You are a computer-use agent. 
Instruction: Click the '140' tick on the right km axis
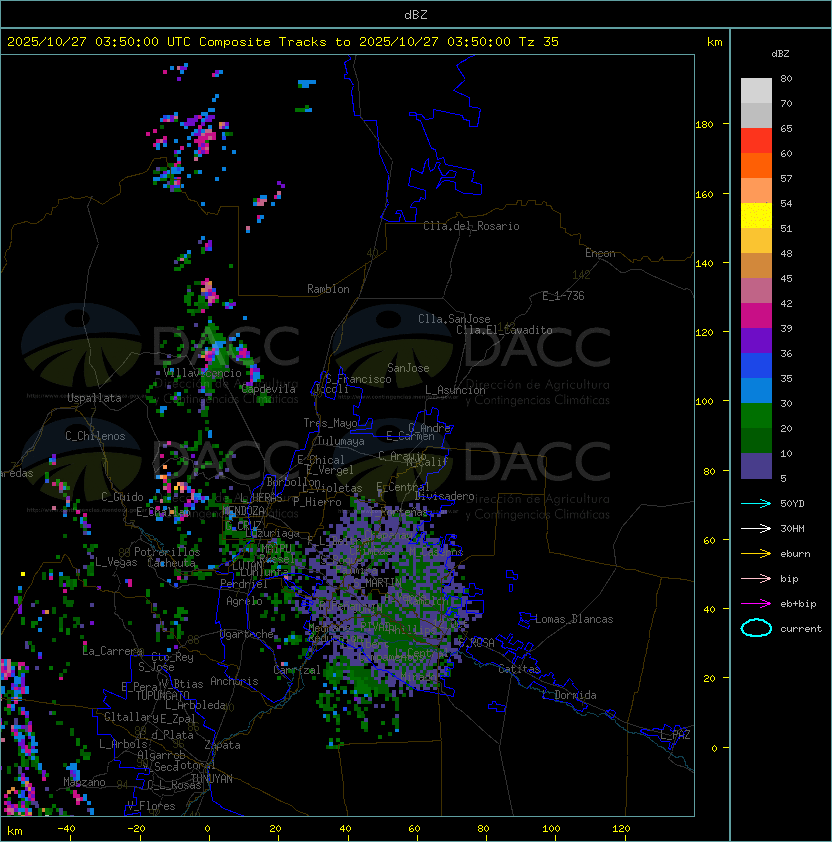704,264
